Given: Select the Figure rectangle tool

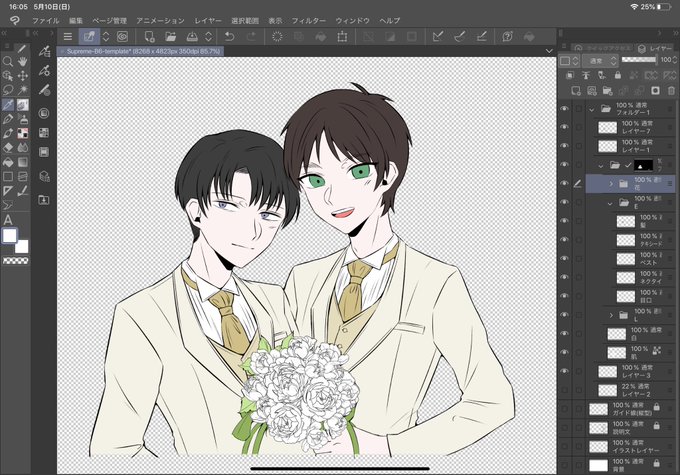Looking at the screenshot, I should (7, 177).
